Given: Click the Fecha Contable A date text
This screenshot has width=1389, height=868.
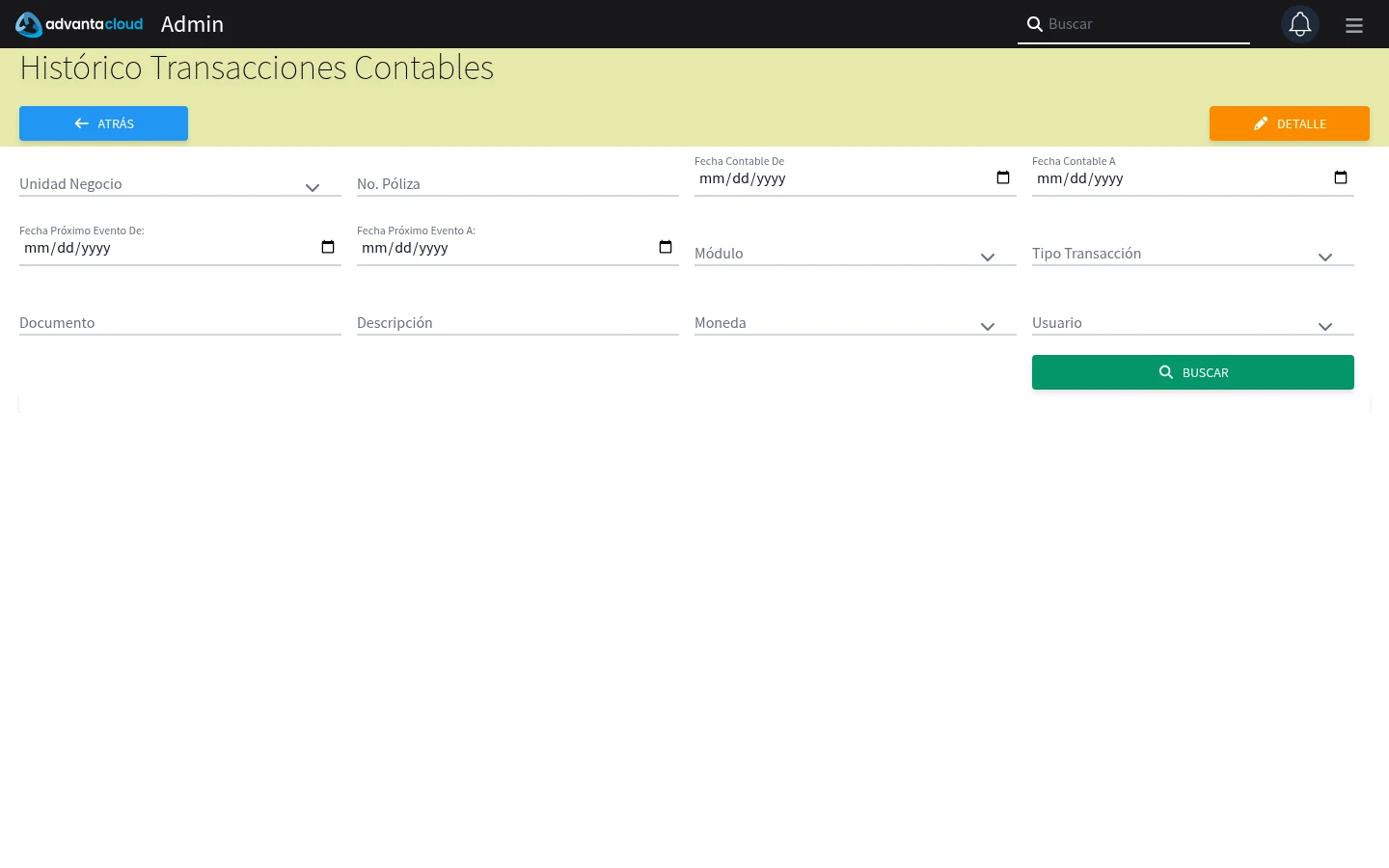Looking at the screenshot, I should (1080, 178).
